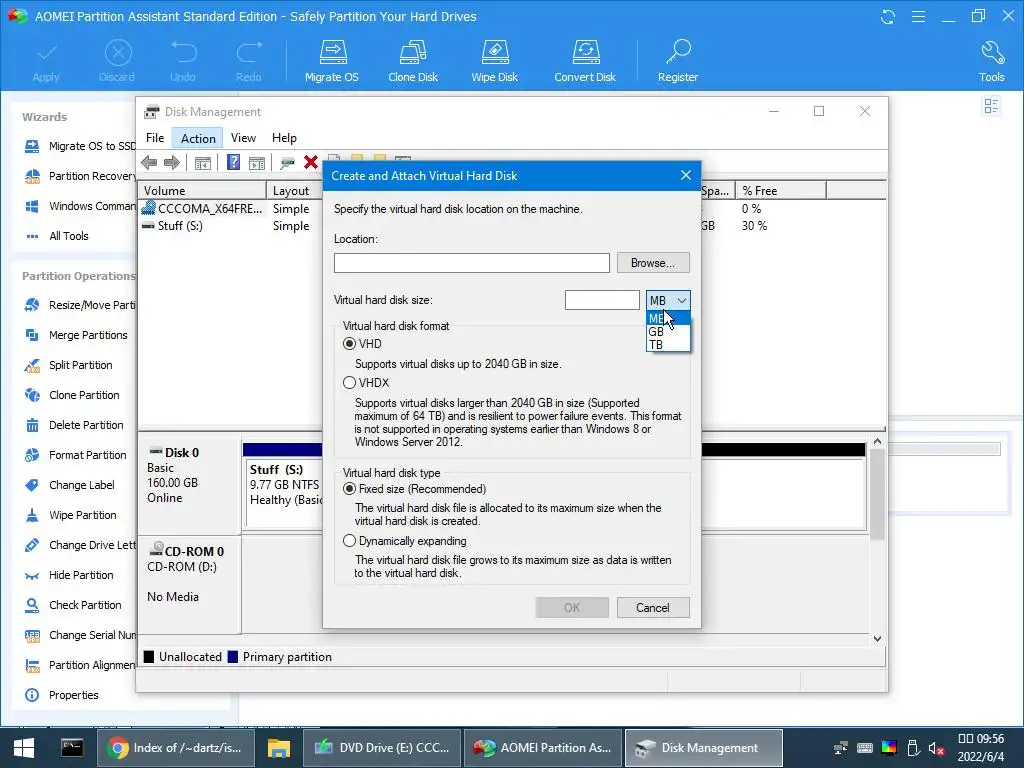Click Volume column header

(202, 191)
